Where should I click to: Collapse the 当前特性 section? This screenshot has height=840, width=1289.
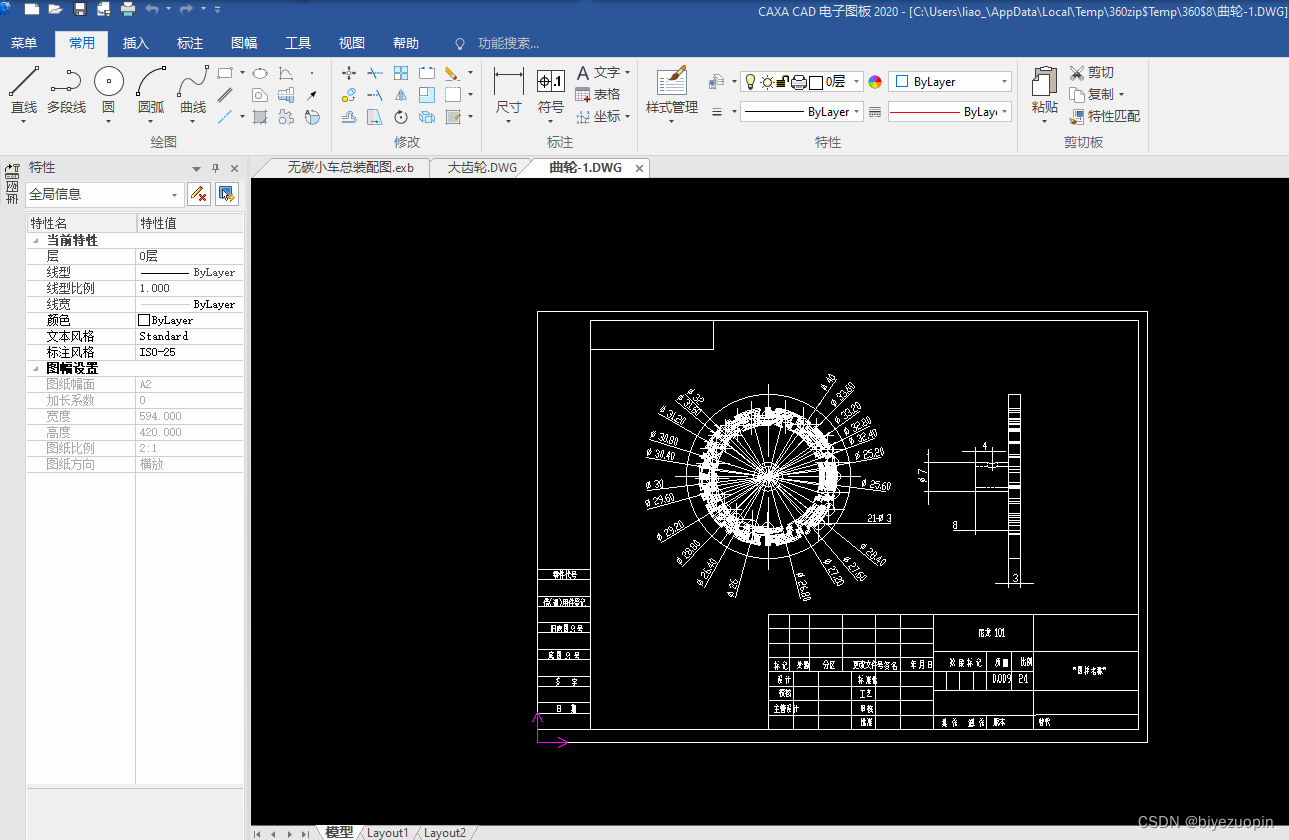(37, 241)
